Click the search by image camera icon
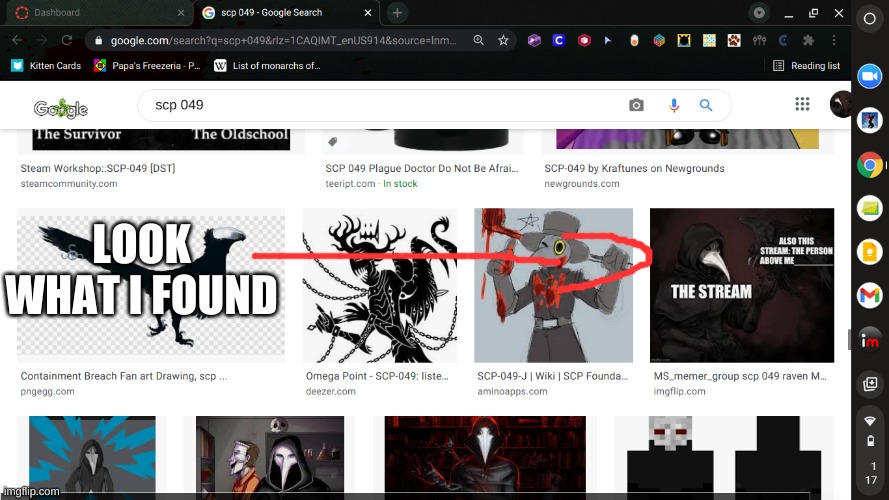 636,105
